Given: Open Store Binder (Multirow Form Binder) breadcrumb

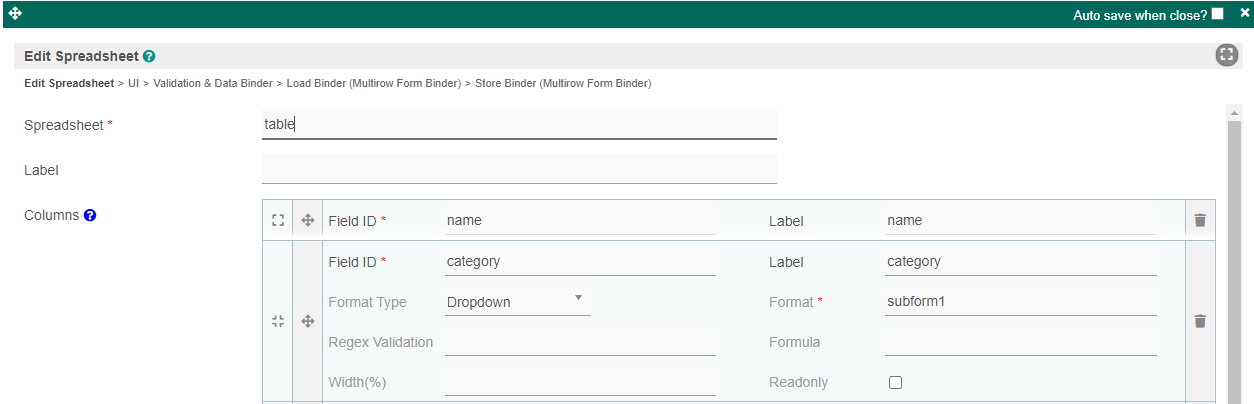Looking at the screenshot, I should (x=562, y=83).
